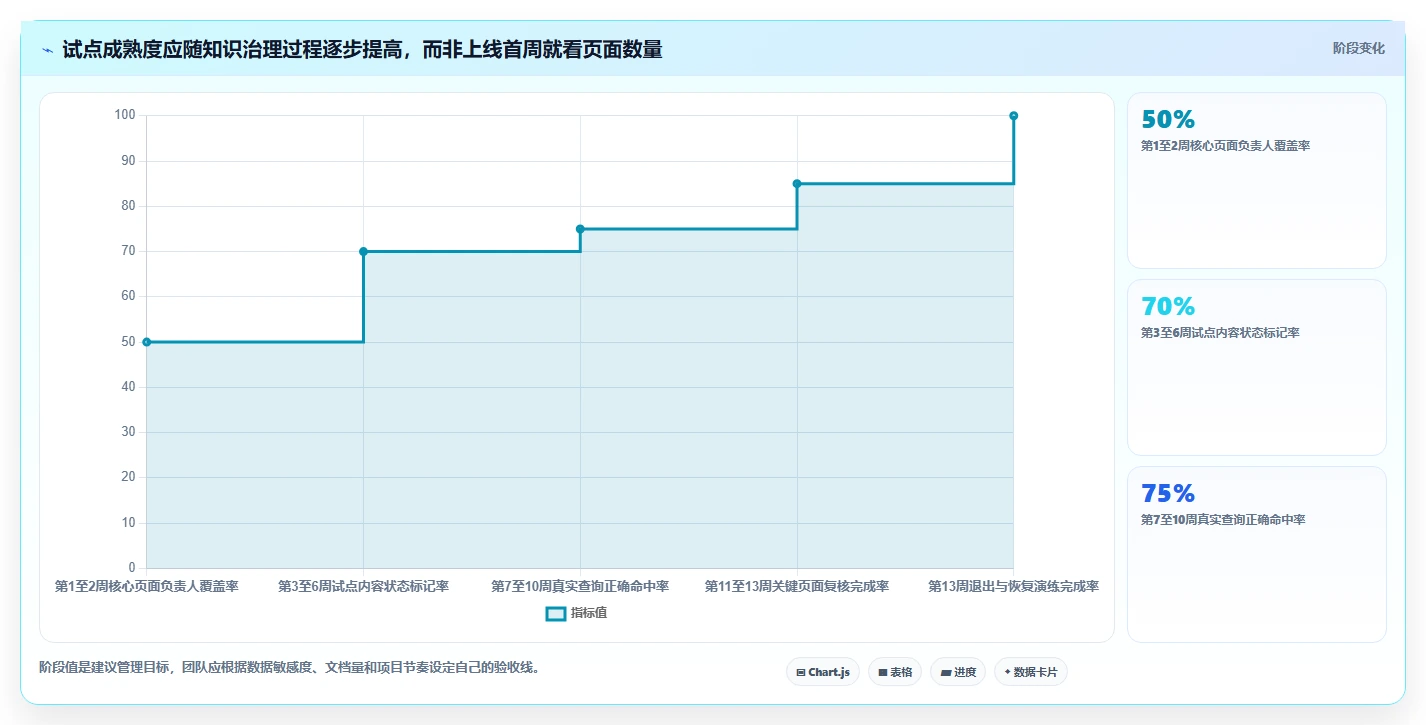Click y-axis tick label 10
This screenshot has height=725, width=1426.
pyautogui.click(x=128, y=523)
